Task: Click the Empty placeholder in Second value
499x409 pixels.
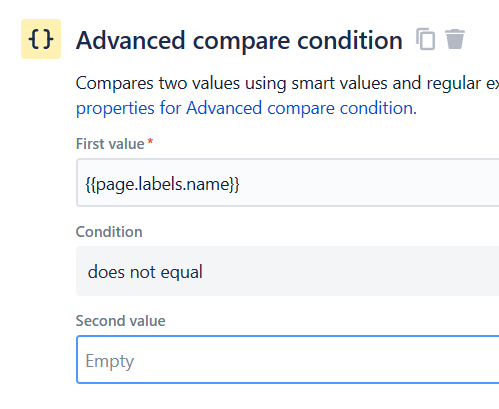Action: (x=110, y=361)
